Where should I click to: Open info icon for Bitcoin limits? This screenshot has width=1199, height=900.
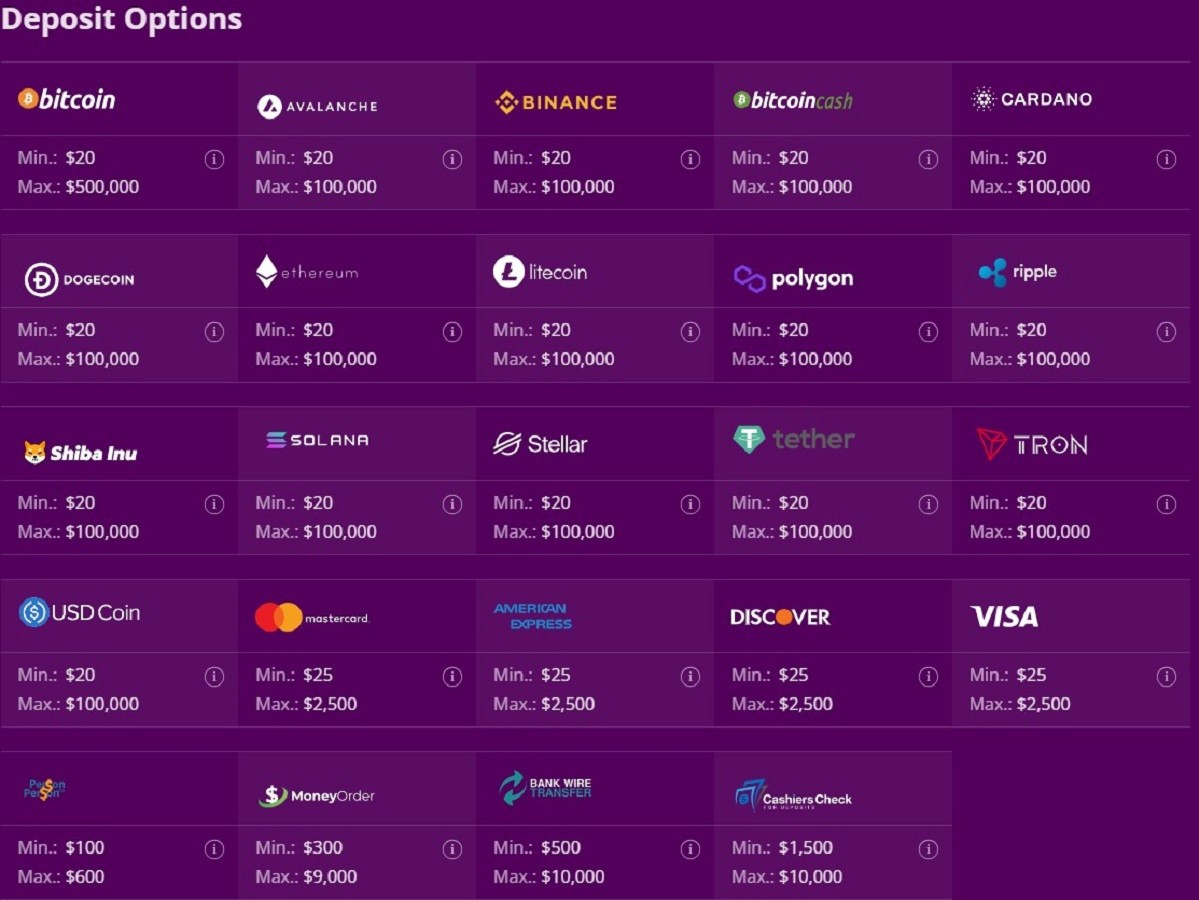pos(214,159)
